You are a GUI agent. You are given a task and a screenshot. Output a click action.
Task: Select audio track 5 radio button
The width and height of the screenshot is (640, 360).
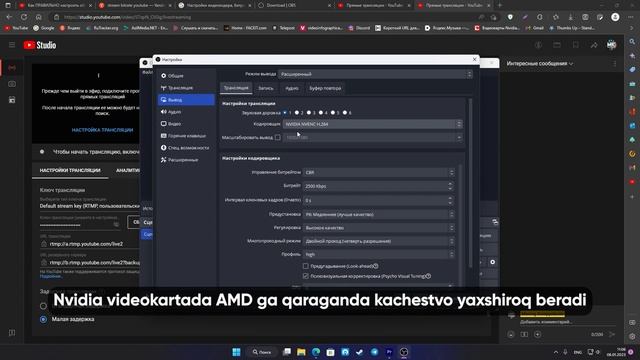click(333, 113)
